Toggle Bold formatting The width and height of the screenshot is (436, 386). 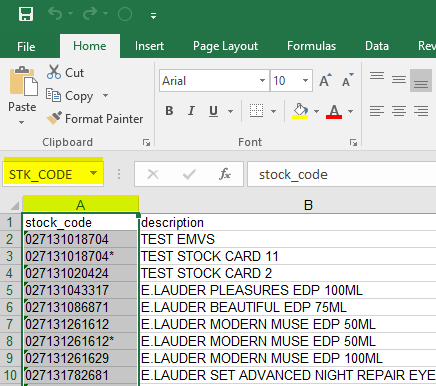point(169,111)
